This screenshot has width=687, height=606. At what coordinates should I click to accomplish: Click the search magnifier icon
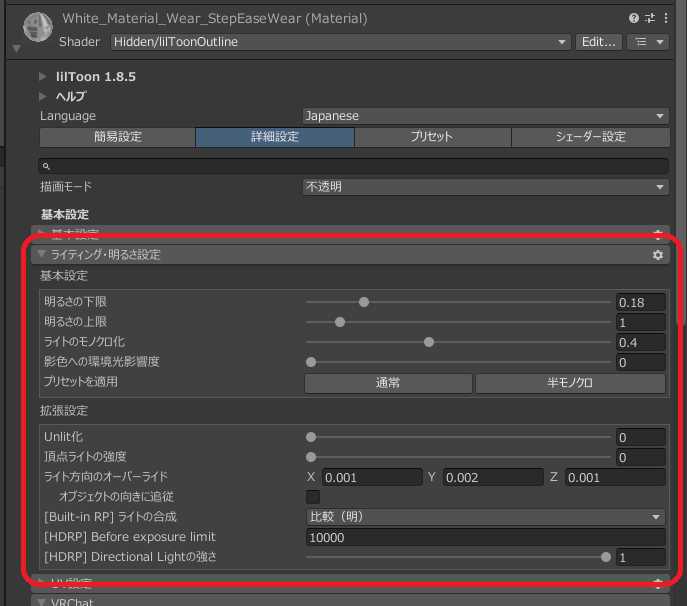coord(46,167)
